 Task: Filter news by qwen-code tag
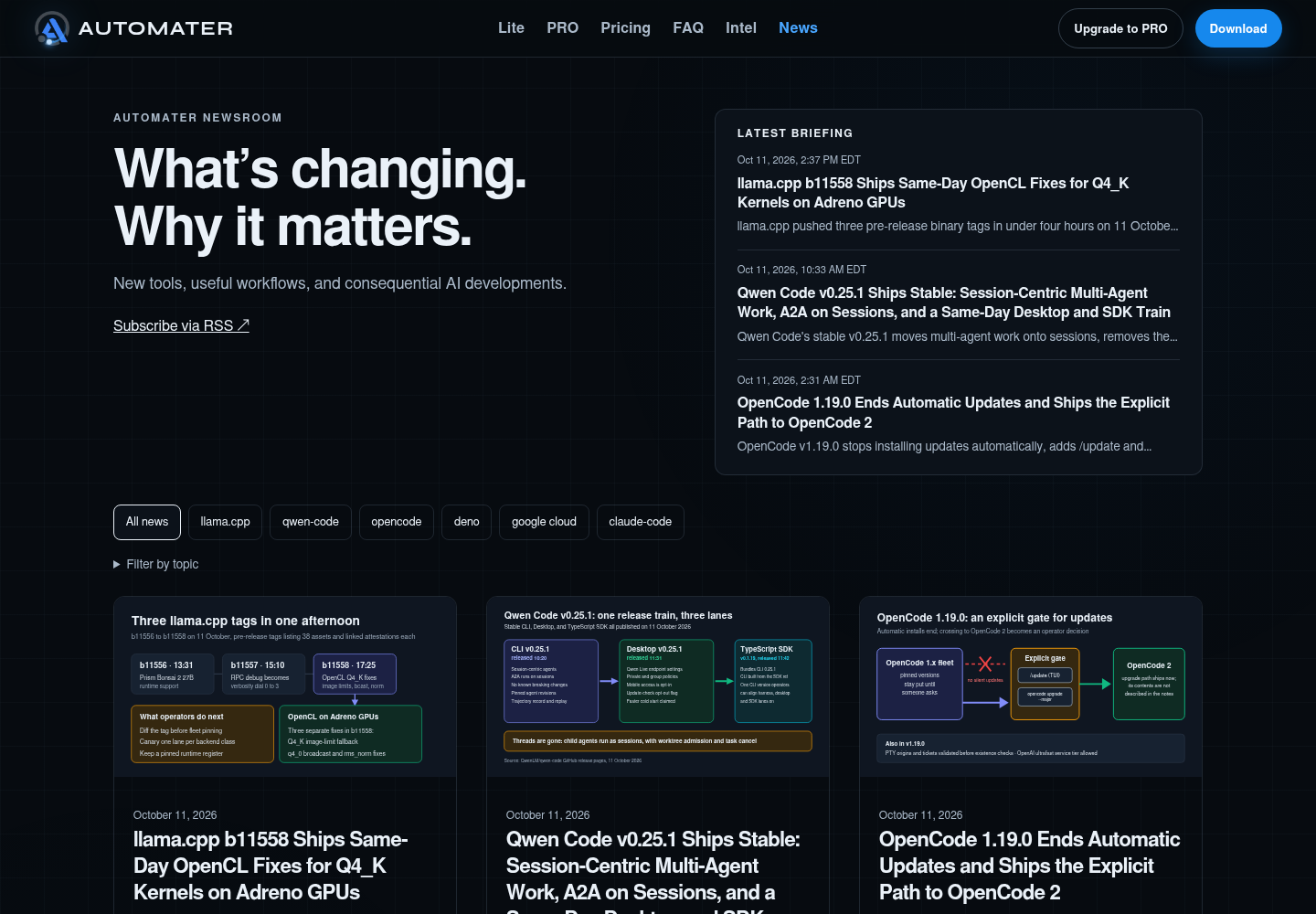311,522
